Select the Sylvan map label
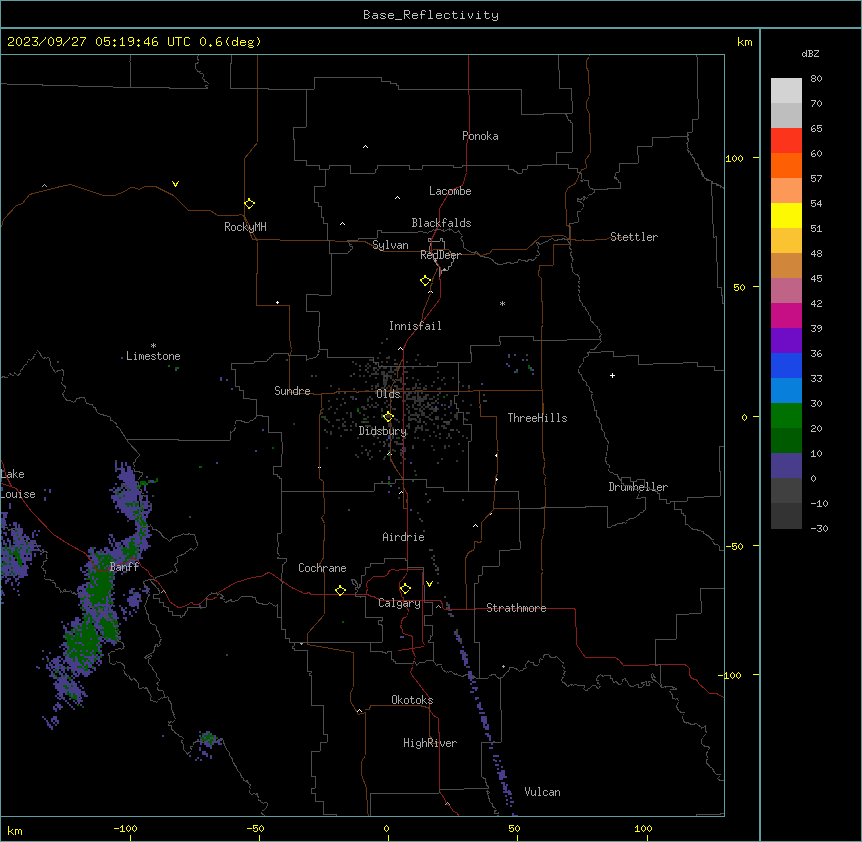Viewport: 862px width, 842px height. coord(390,245)
